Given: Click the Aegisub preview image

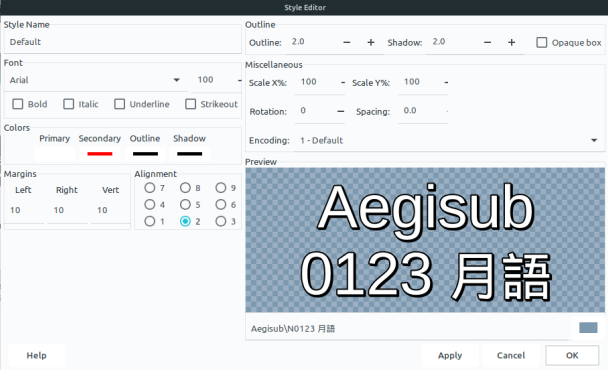Looking at the screenshot, I should (425, 240).
